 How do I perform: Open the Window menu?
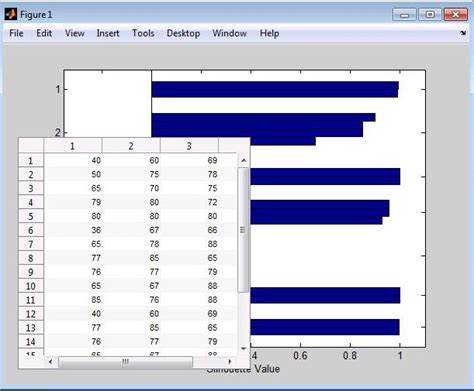tap(230, 33)
